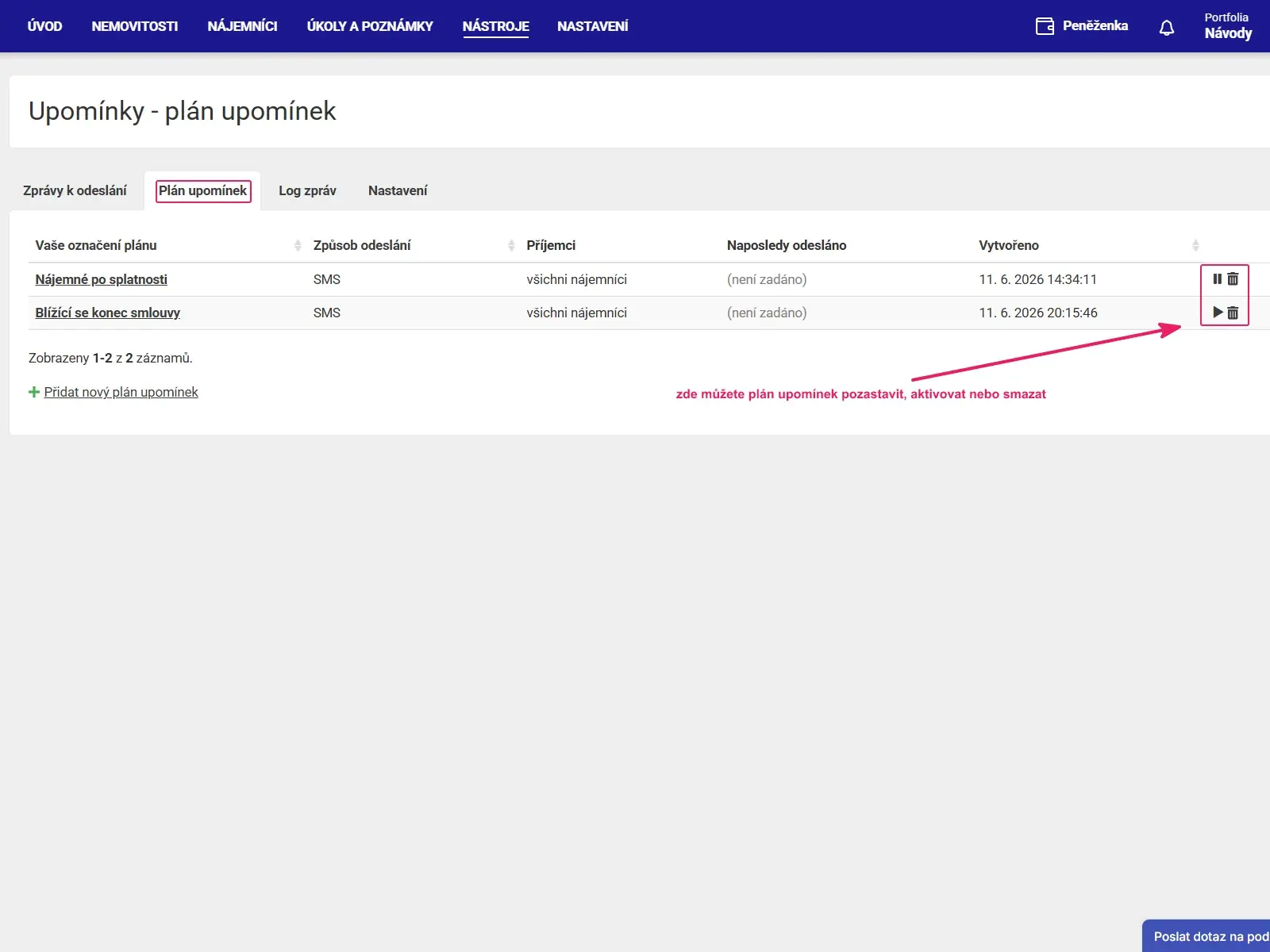Pause the Nájemné po splatnosti reminder plan

click(x=1217, y=279)
